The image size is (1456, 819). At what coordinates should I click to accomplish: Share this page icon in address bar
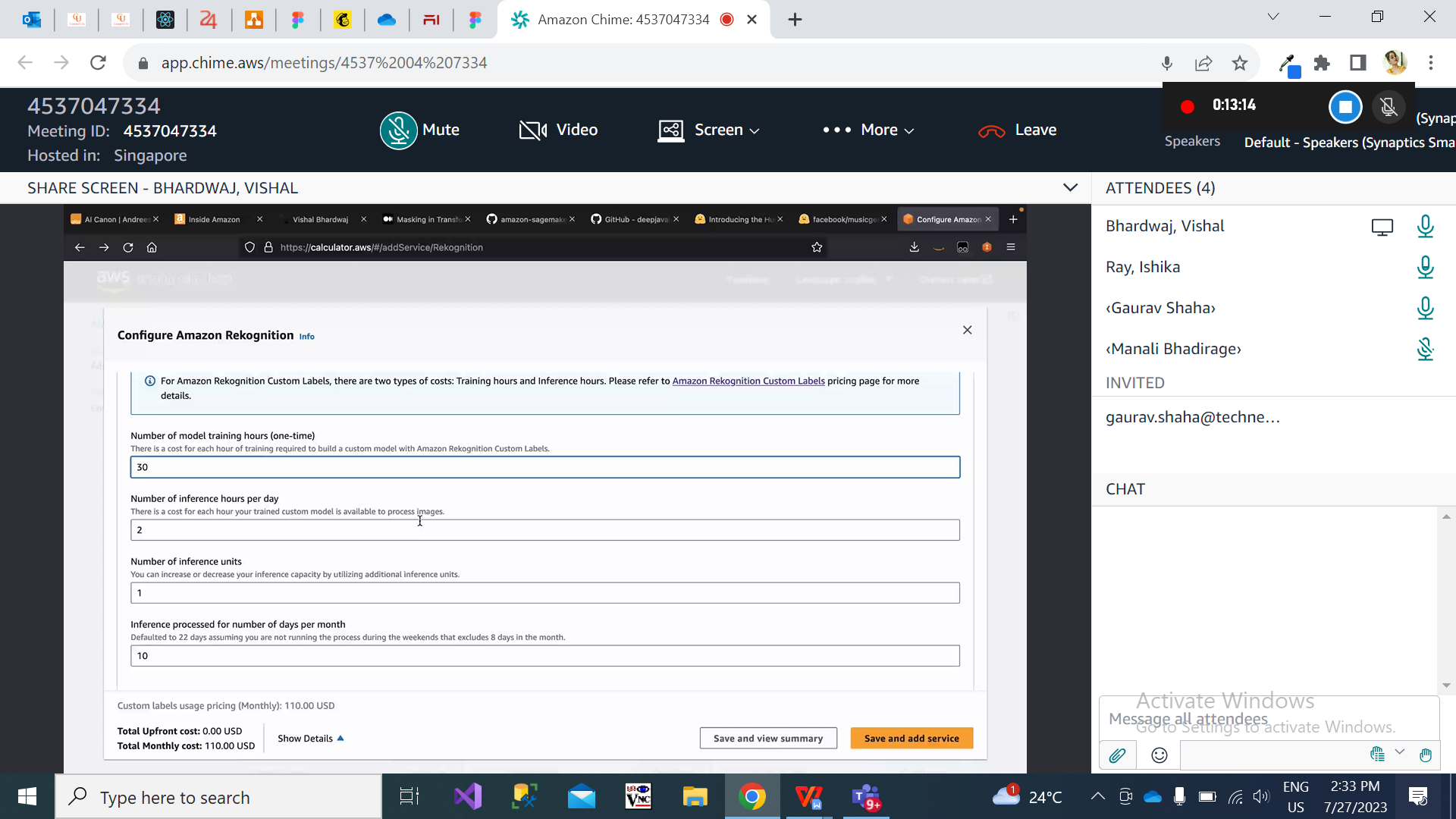(x=1203, y=63)
